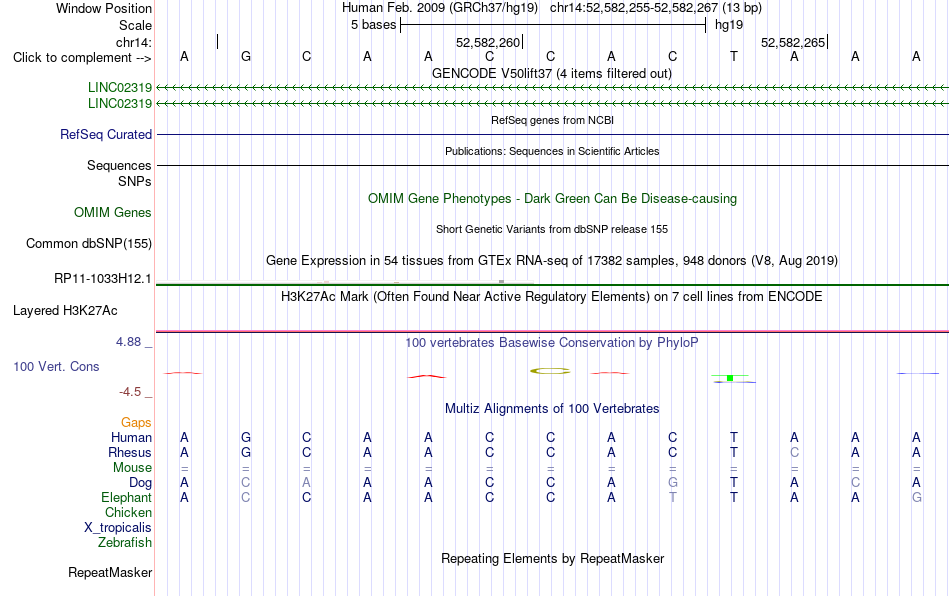Click the Sequences track label

point(119,165)
